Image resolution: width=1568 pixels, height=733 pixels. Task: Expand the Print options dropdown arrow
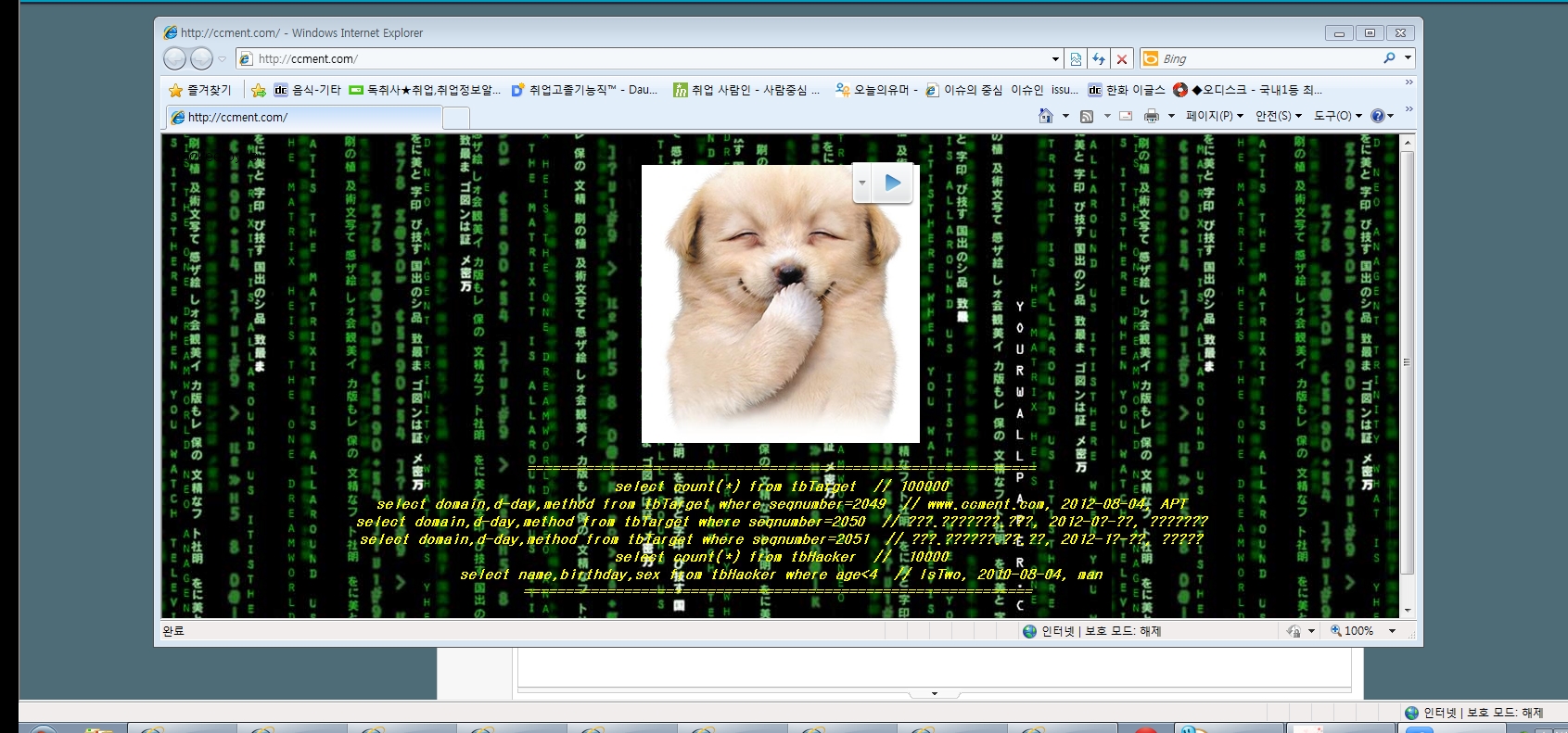pos(1171,116)
